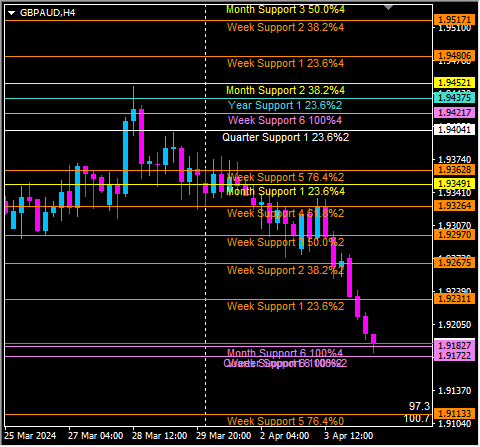The image size is (480, 447).
Task: Click the 3 Apr 12:00 time label
Action: [x=349, y=436]
